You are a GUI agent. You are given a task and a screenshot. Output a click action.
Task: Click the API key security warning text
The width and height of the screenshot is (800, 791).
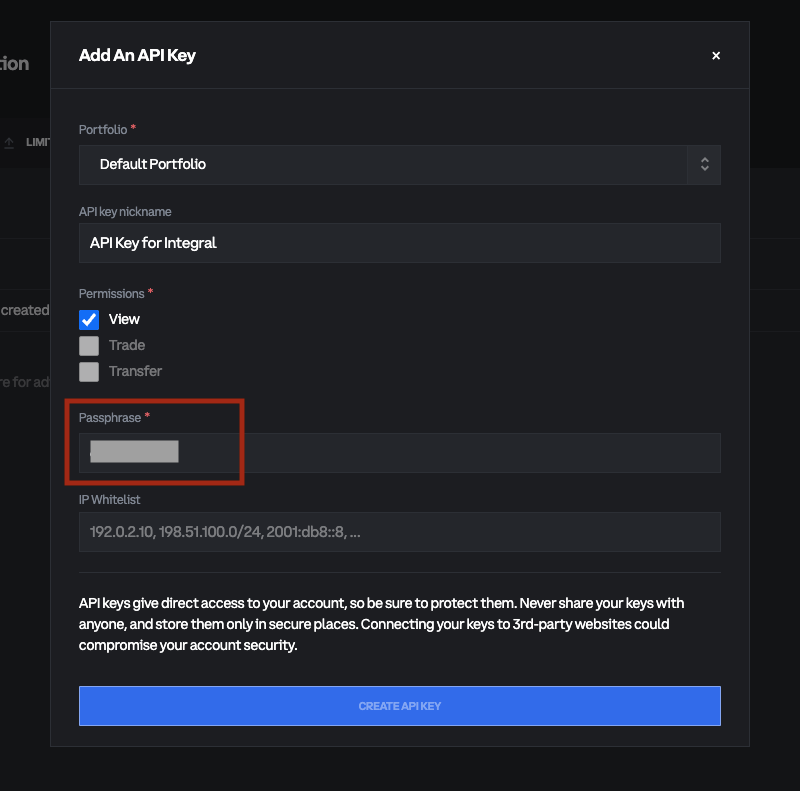coord(380,624)
